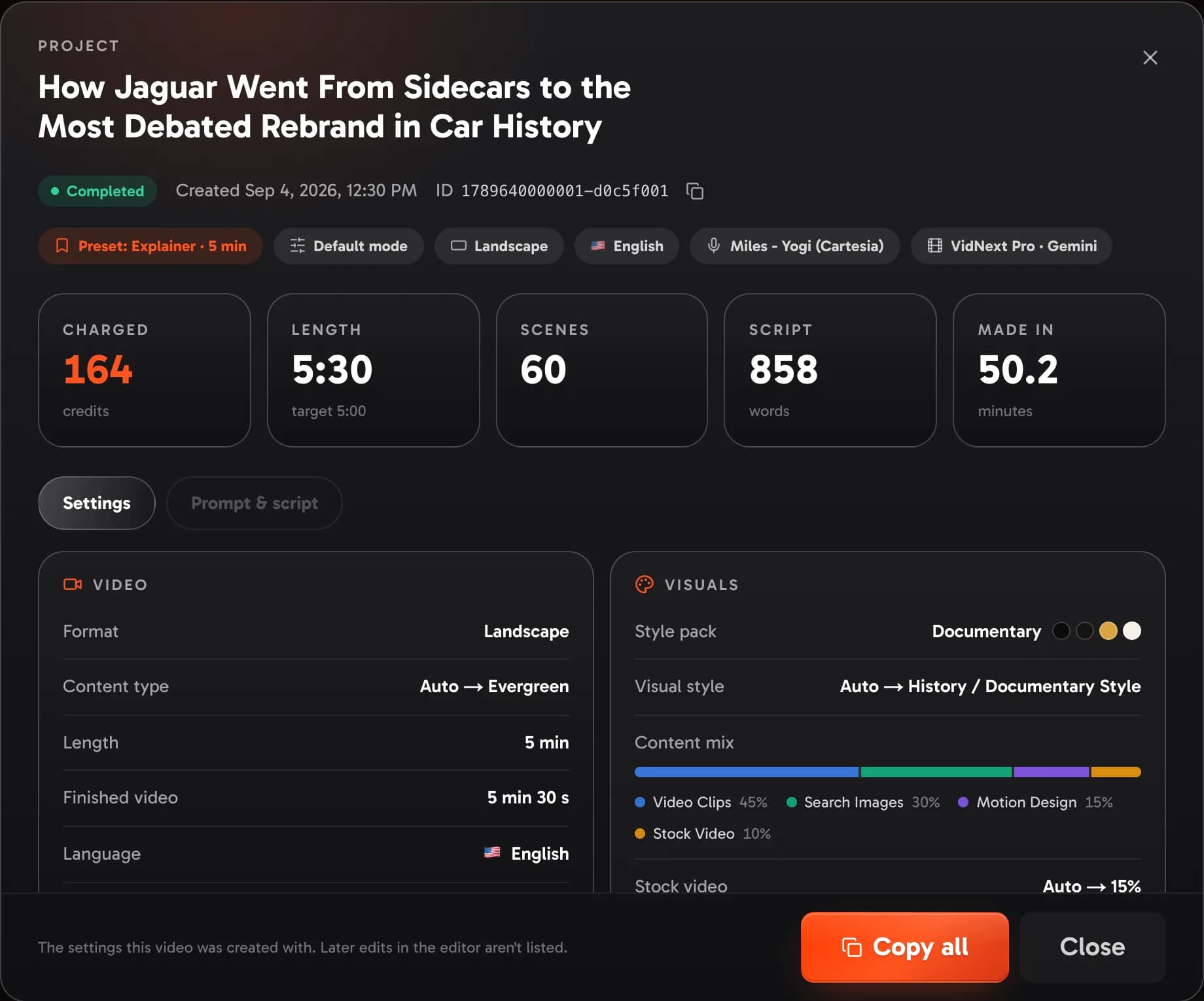Click the palette icon in the VISUALS header
1204x1001 pixels.
click(x=645, y=584)
